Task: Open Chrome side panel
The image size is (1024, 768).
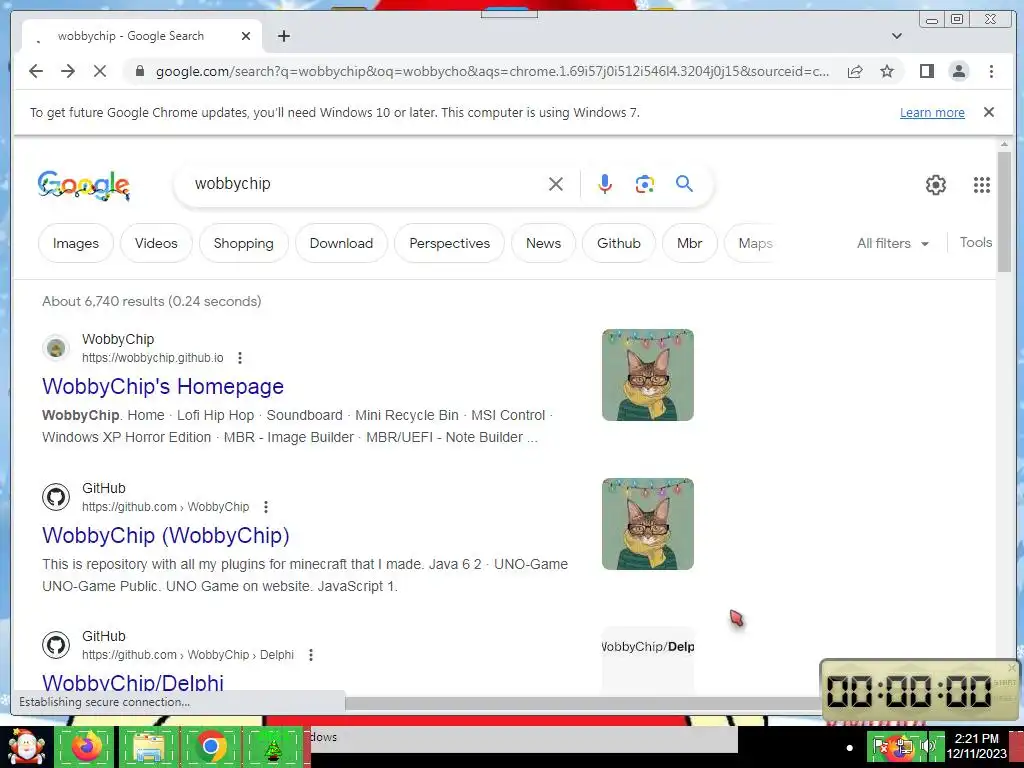Action: pyautogui.click(x=927, y=71)
